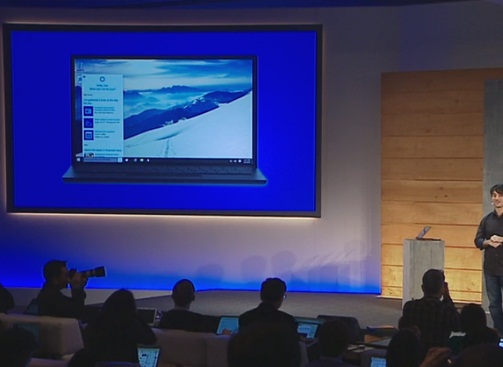The height and width of the screenshot is (367, 503).
Task: Click the Cortana circle logo
Action: click(x=102, y=79)
